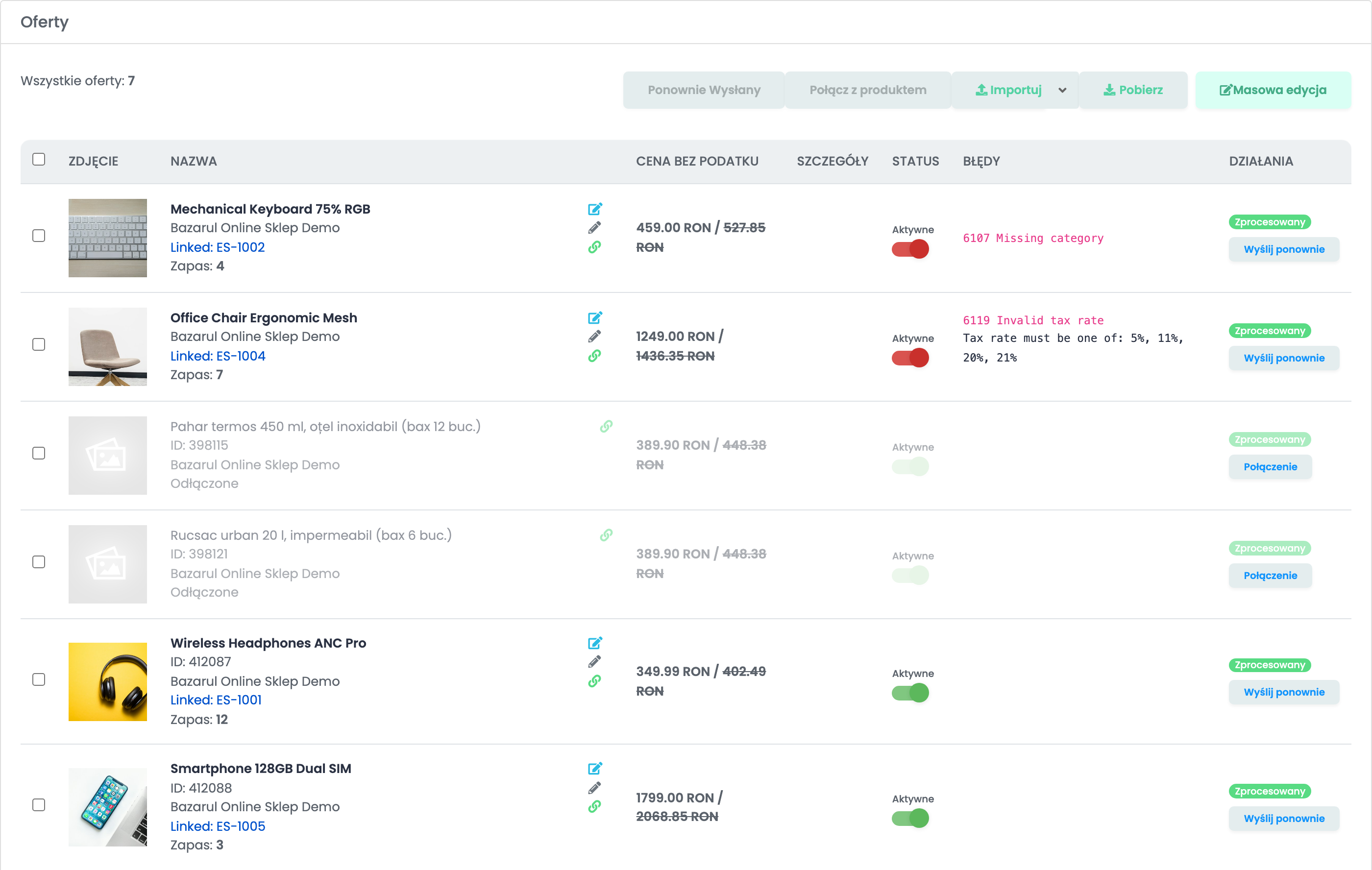Check the box for Office Chair row
Image resolution: width=1372 pixels, height=870 pixels.
tap(39, 345)
